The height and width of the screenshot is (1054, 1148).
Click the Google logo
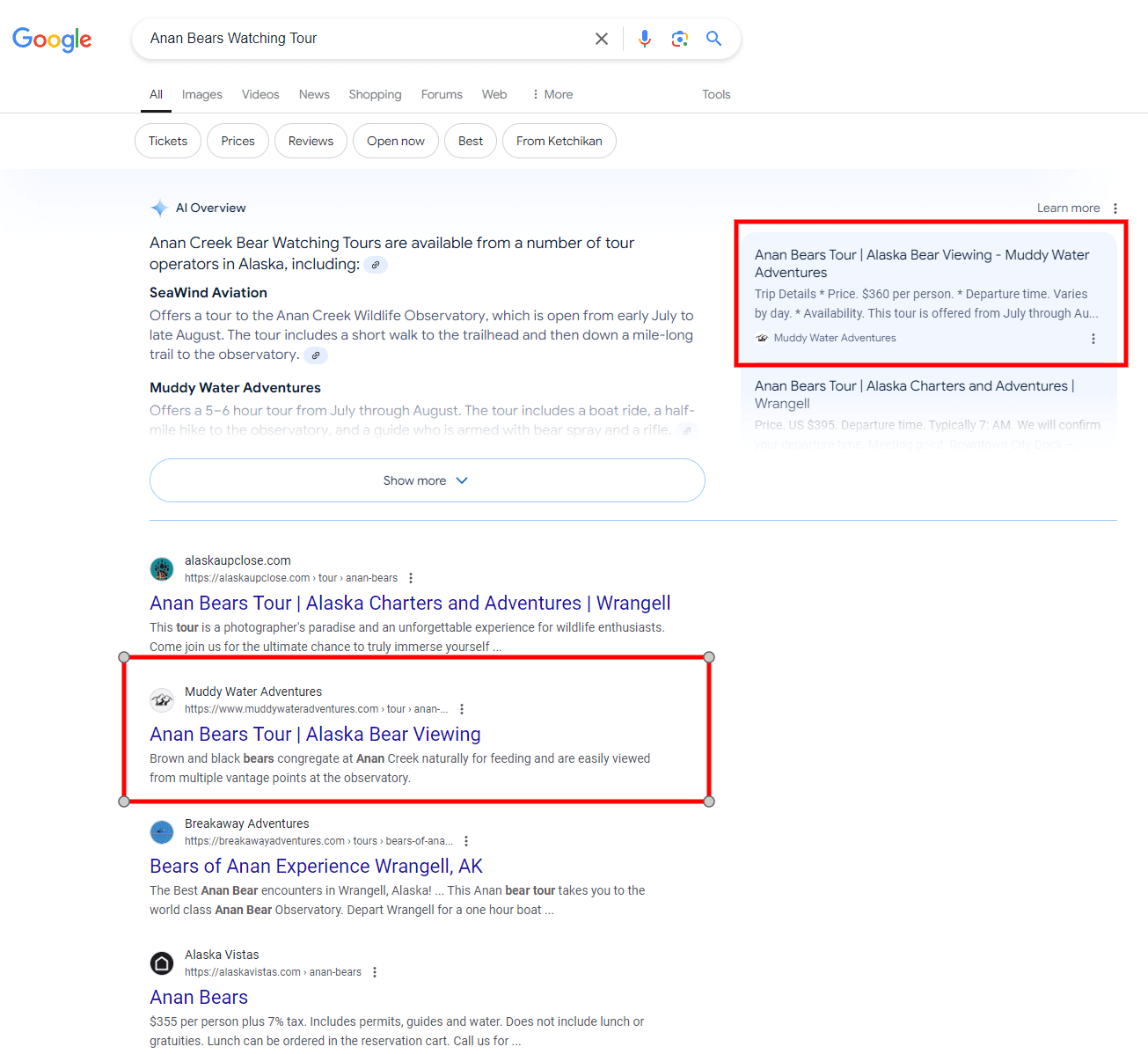pos(52,40)
